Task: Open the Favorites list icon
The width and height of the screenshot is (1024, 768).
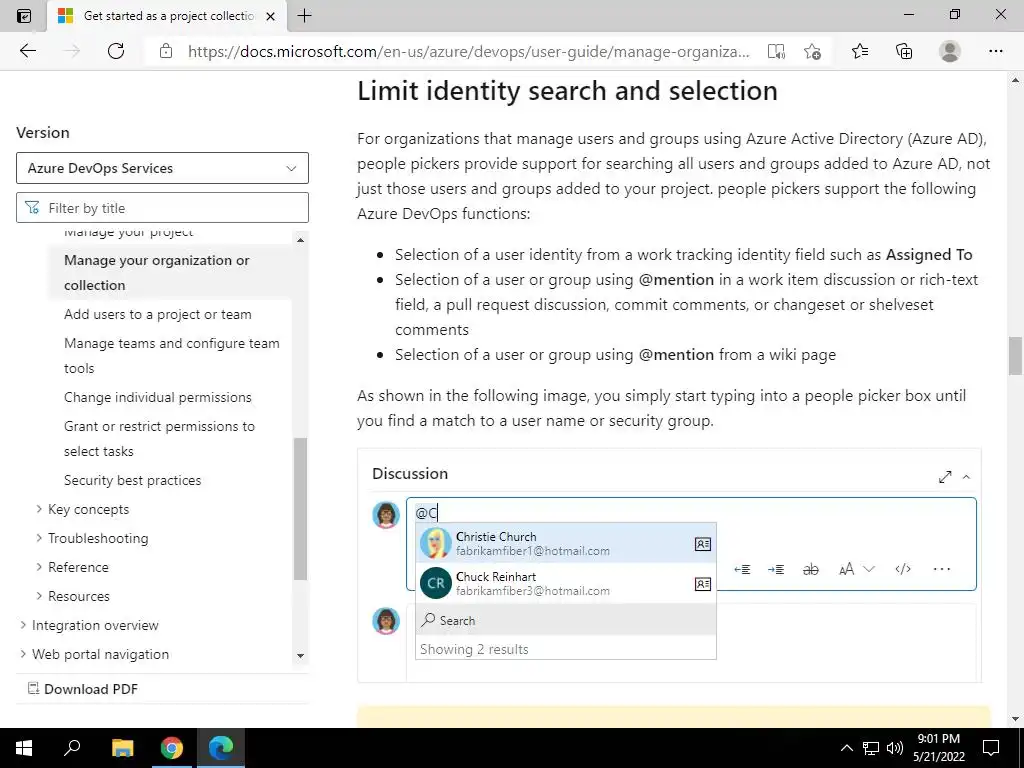Action: (860, 51)
